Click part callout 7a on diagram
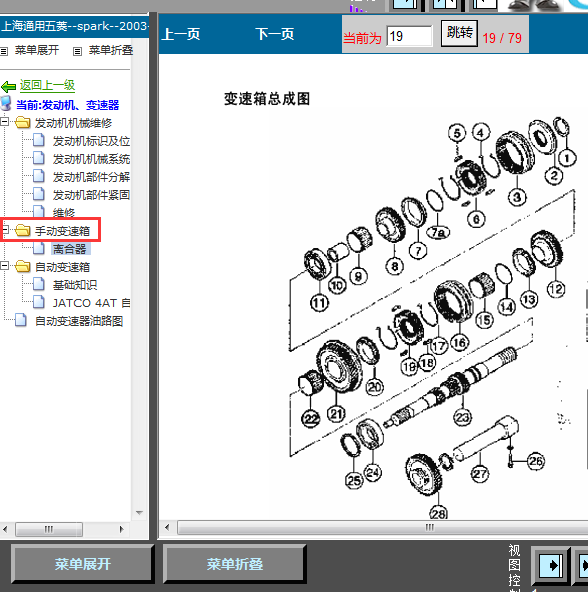 point(438,233)
